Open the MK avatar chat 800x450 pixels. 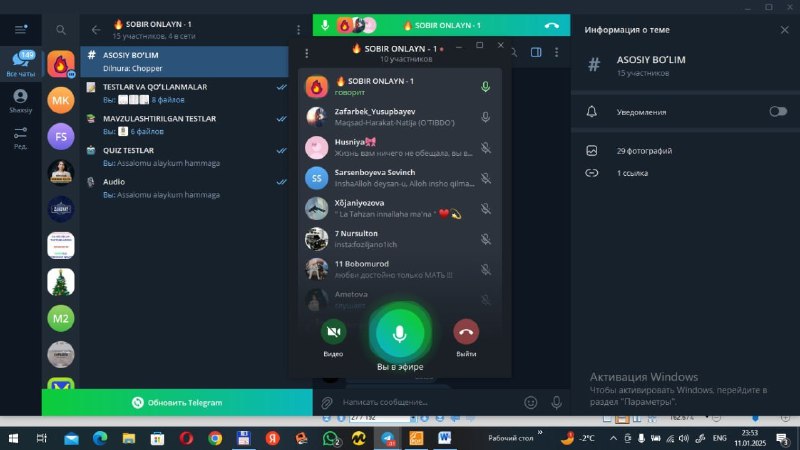tap(61, 100)
